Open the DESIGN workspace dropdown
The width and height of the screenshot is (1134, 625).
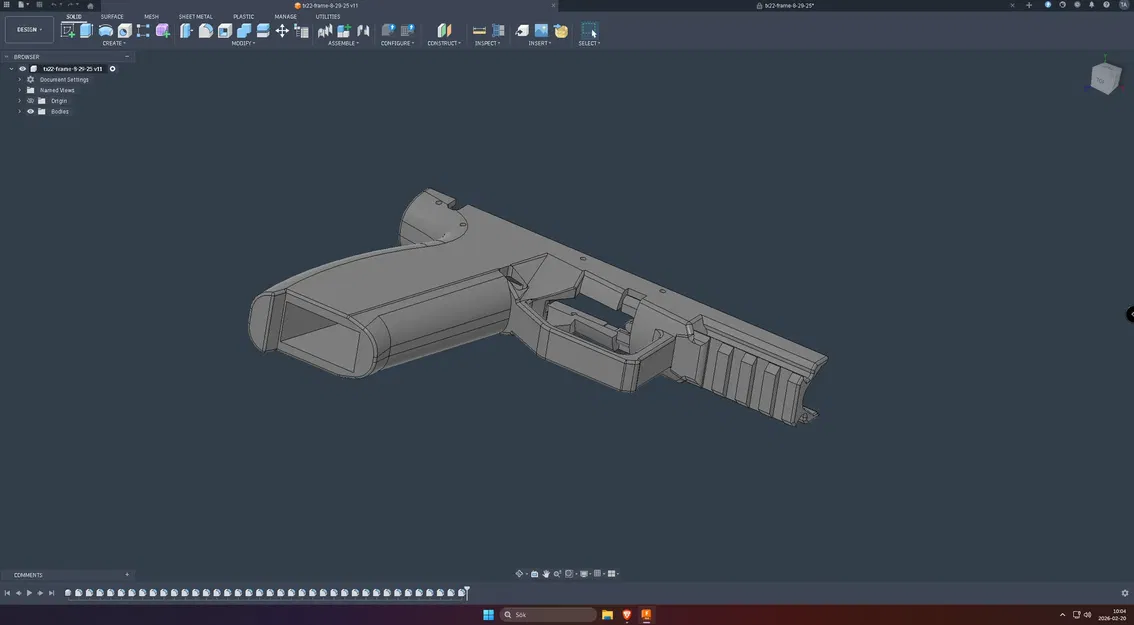(29, 30)
